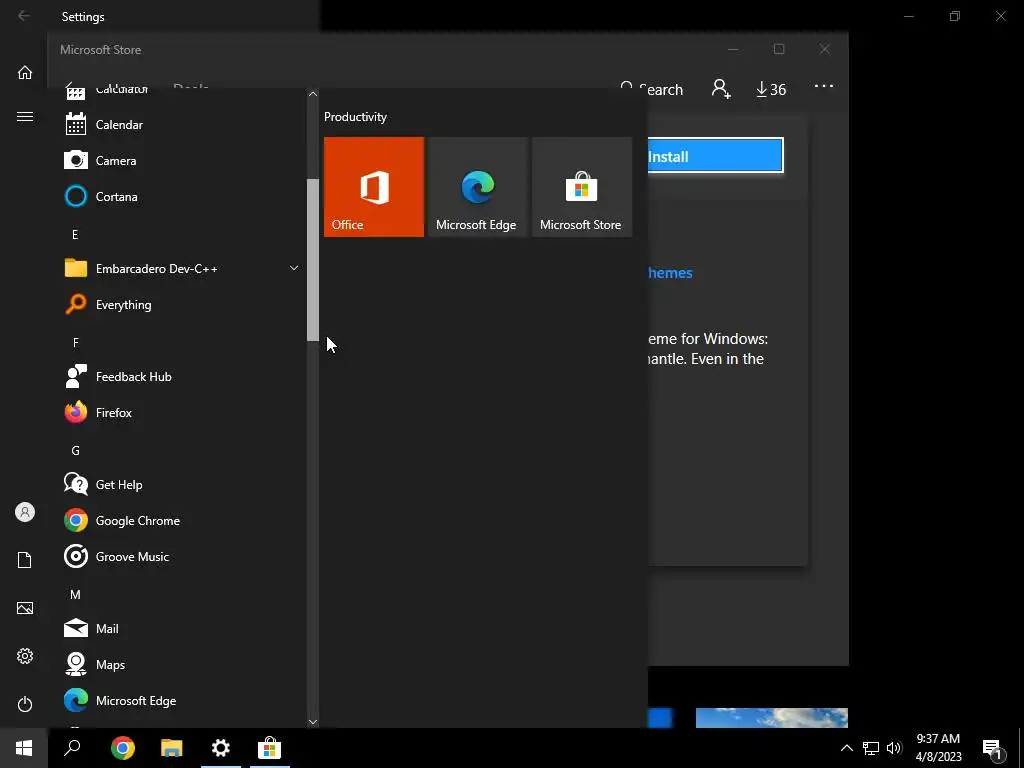Click the Install button in Microsoft Store
The height and width of the screenshot is (768, 1024).
pos(715,155)
